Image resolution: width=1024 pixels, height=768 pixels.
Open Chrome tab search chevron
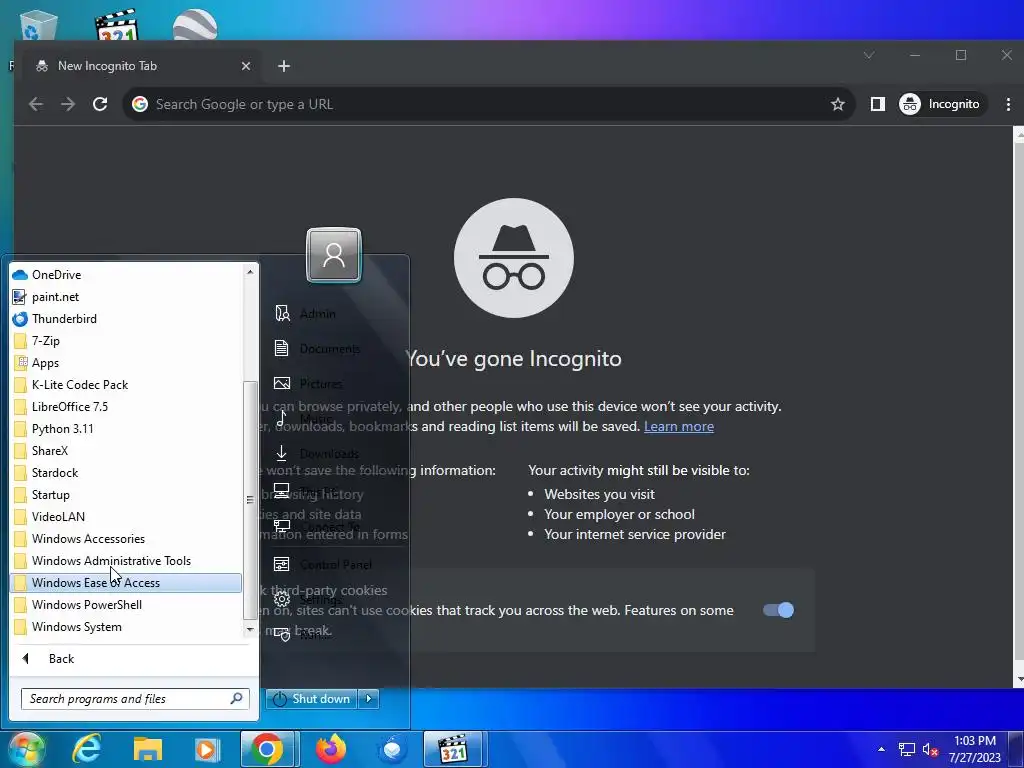[869, 56]
